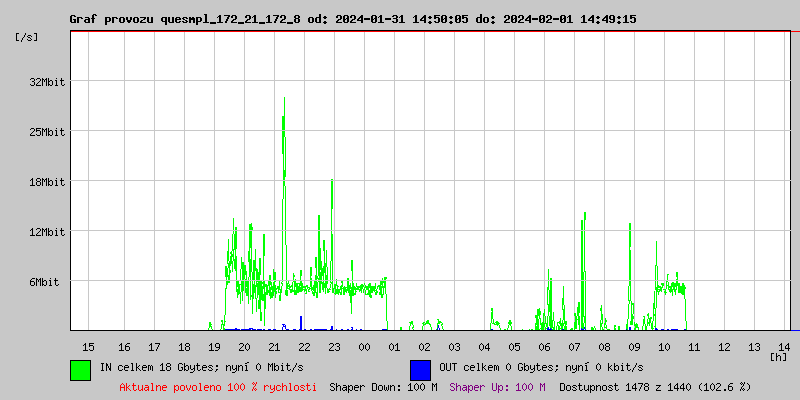Click the red 'Aktualne povoleno 100 % rychlosti' text
800x400 pixels.
(x=218, y=387)
